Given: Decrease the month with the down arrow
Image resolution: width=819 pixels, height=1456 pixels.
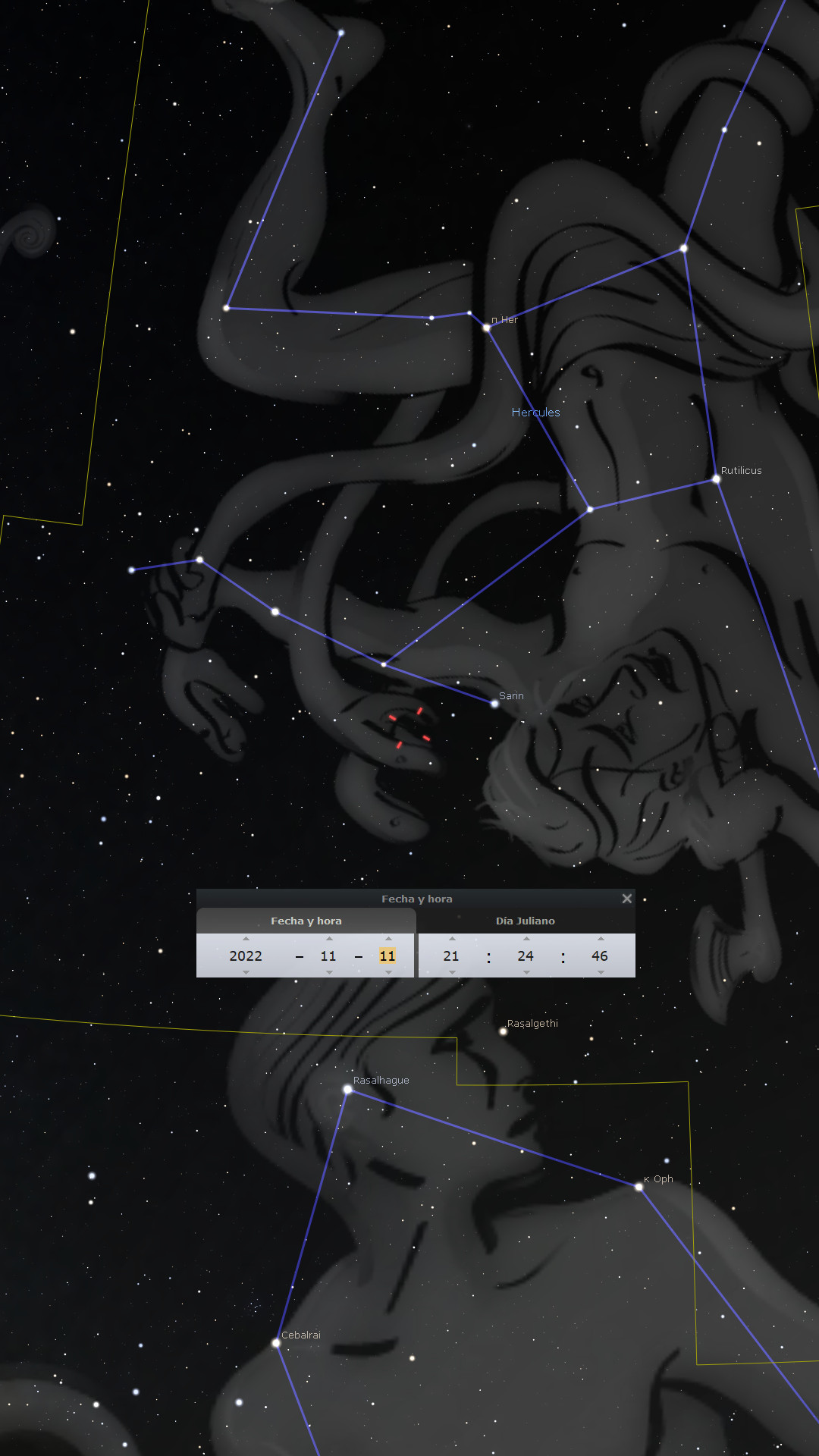Looking at the screenshot, I should (328, 972).
